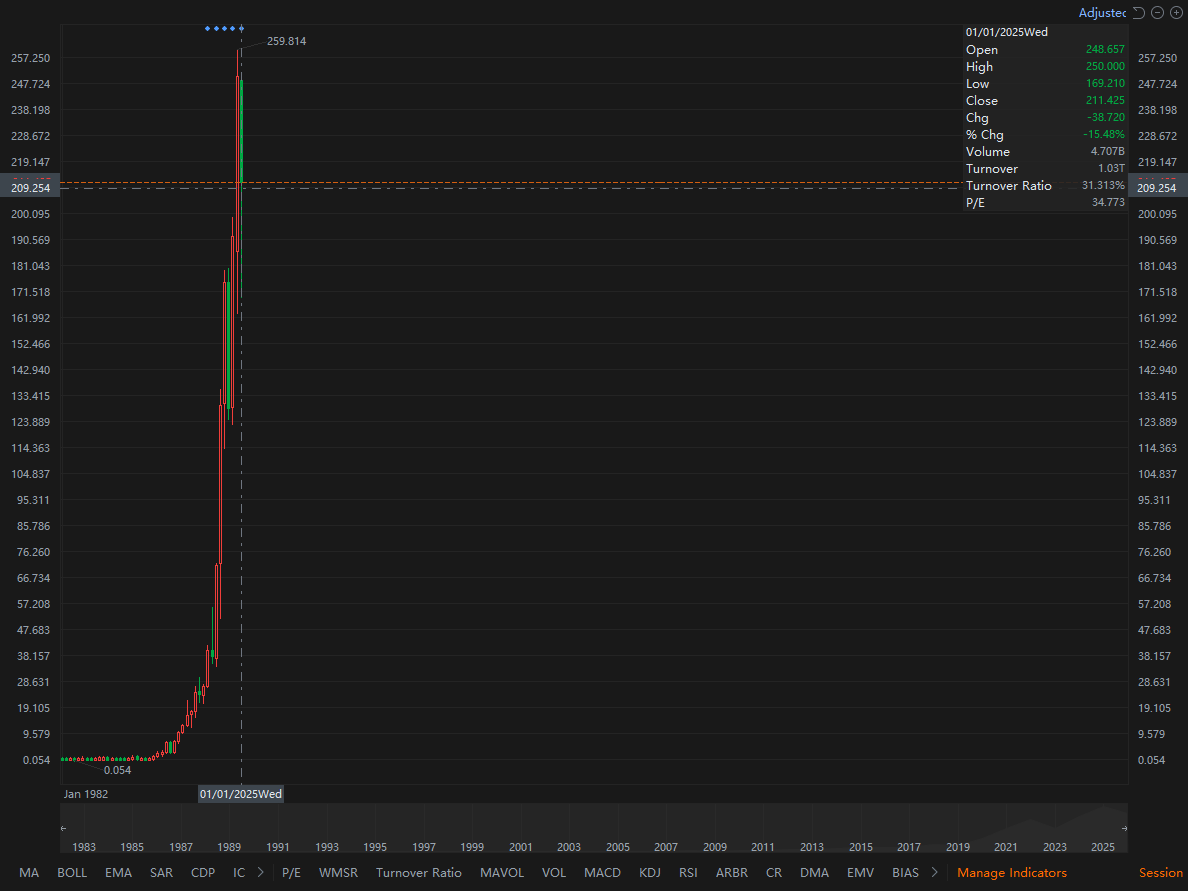Click the Low value 169.210

[1105, 83]
